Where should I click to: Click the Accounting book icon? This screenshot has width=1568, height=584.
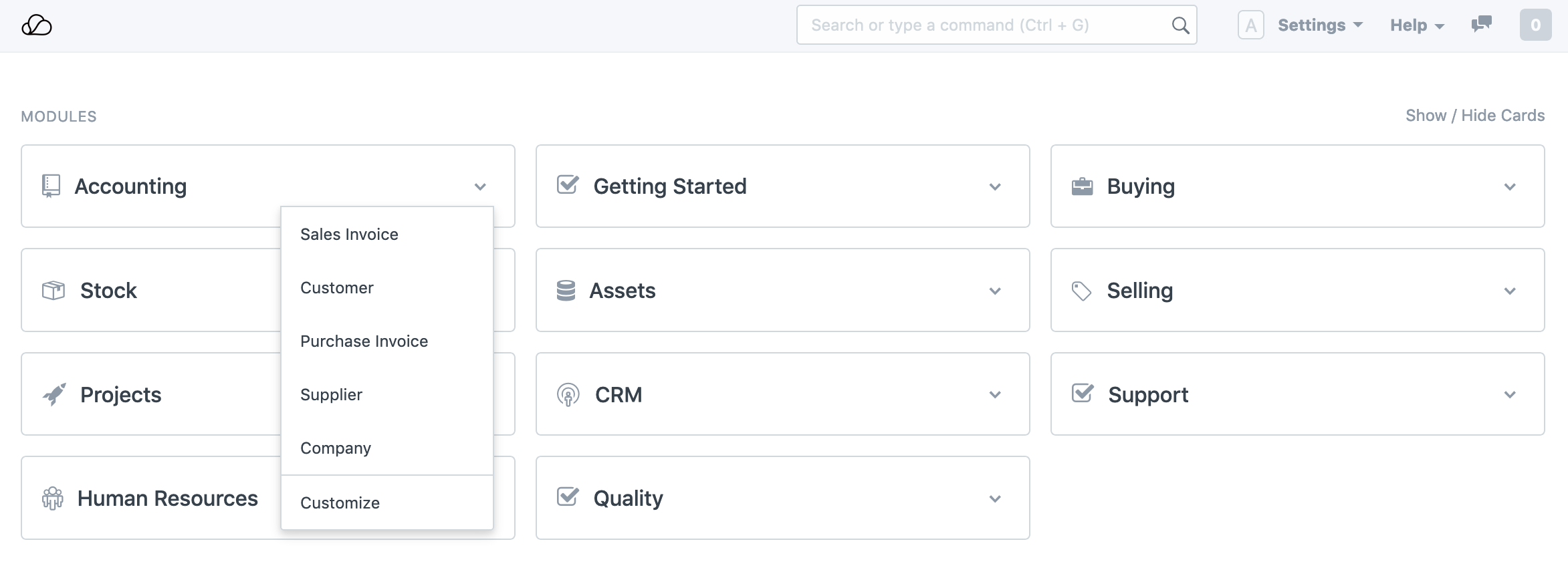[51, 186]
